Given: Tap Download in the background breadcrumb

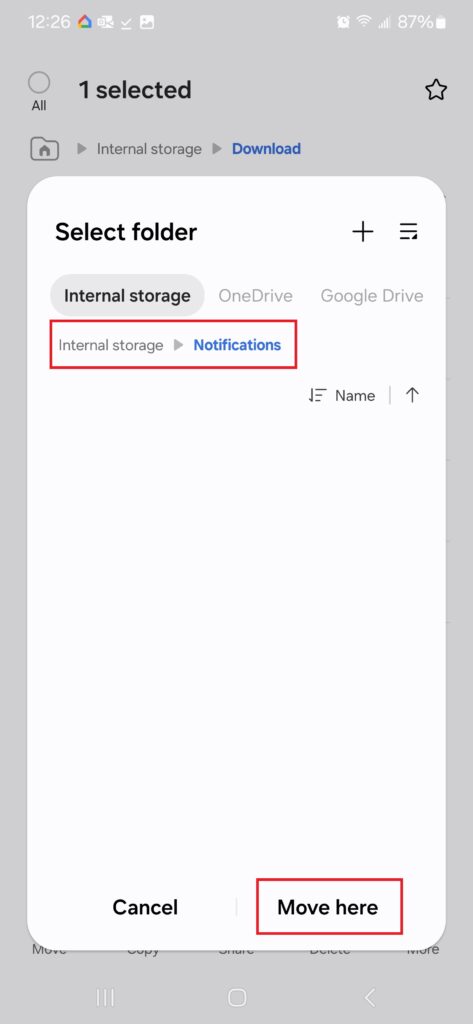Looking at the screenshot, I should click(x=267, y=149).
